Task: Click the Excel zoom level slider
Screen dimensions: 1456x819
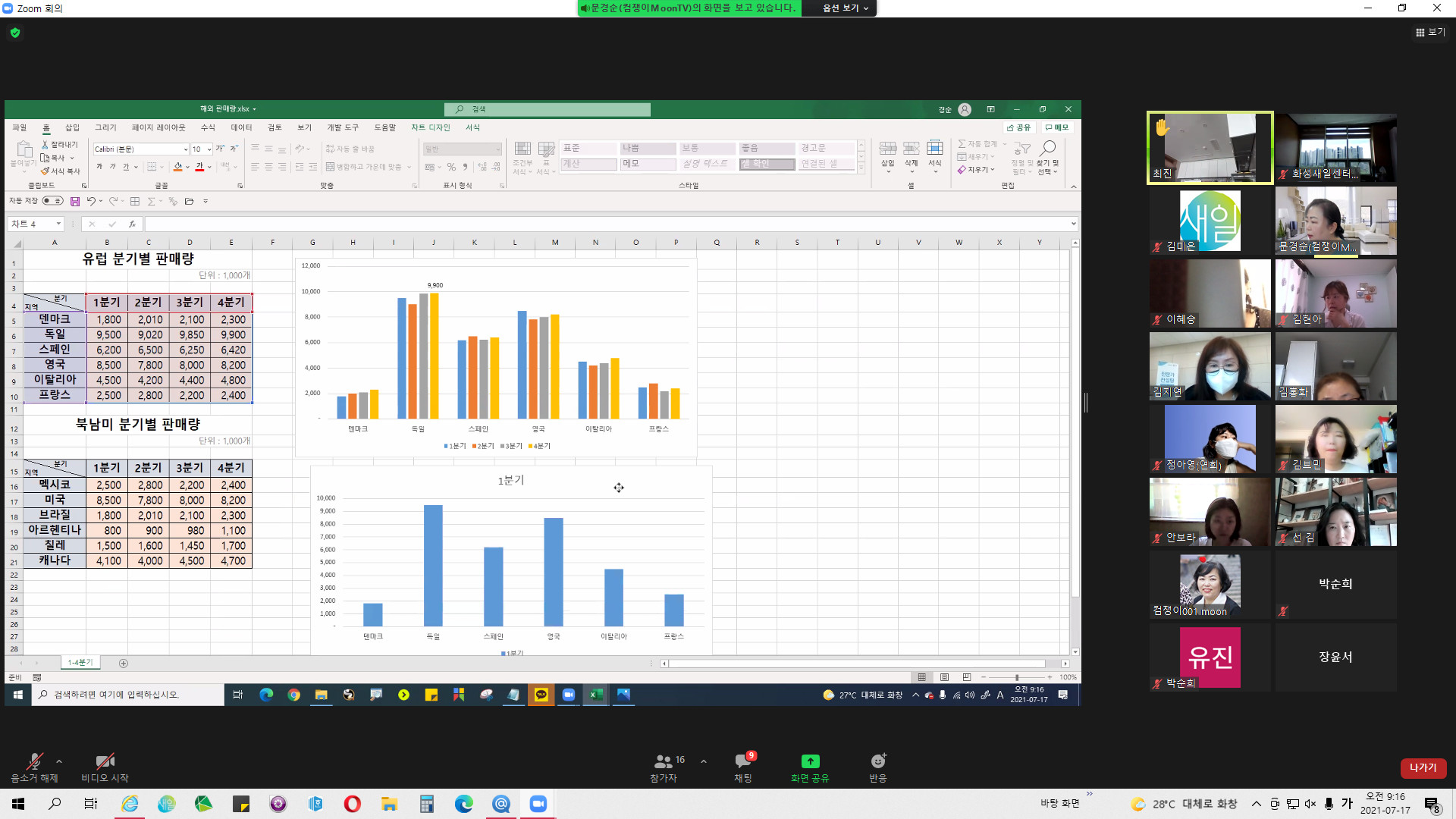Action: click(x=1016, y=677)
